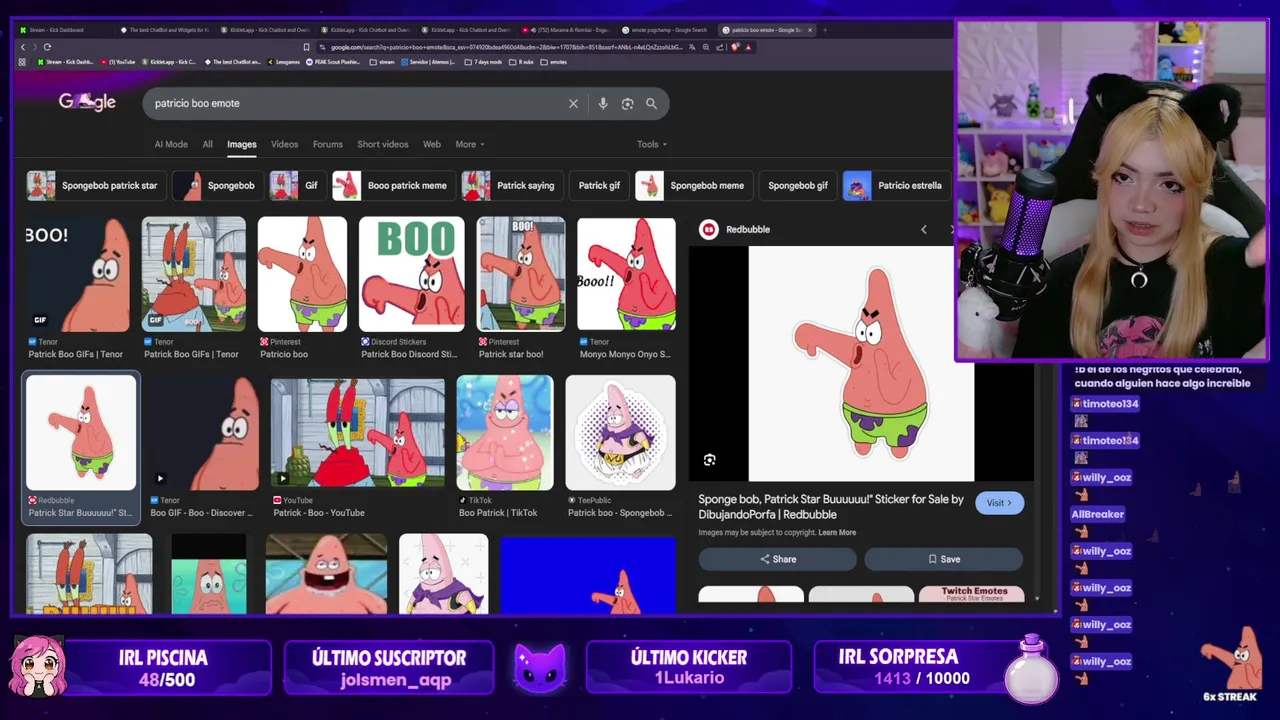Switch to Videos tab
The width and height of the screenshot is (1280, 720).
[284, 144]
